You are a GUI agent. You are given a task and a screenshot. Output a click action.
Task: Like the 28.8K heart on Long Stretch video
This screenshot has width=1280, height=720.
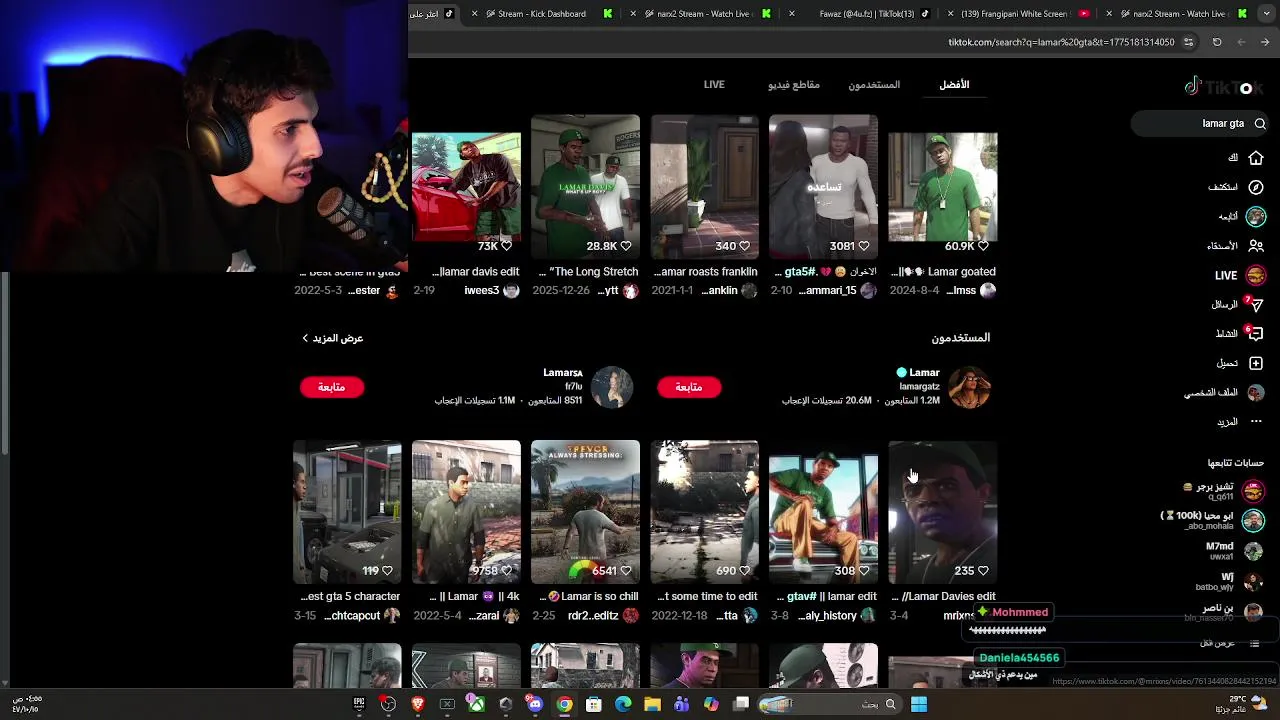point(625,246)
